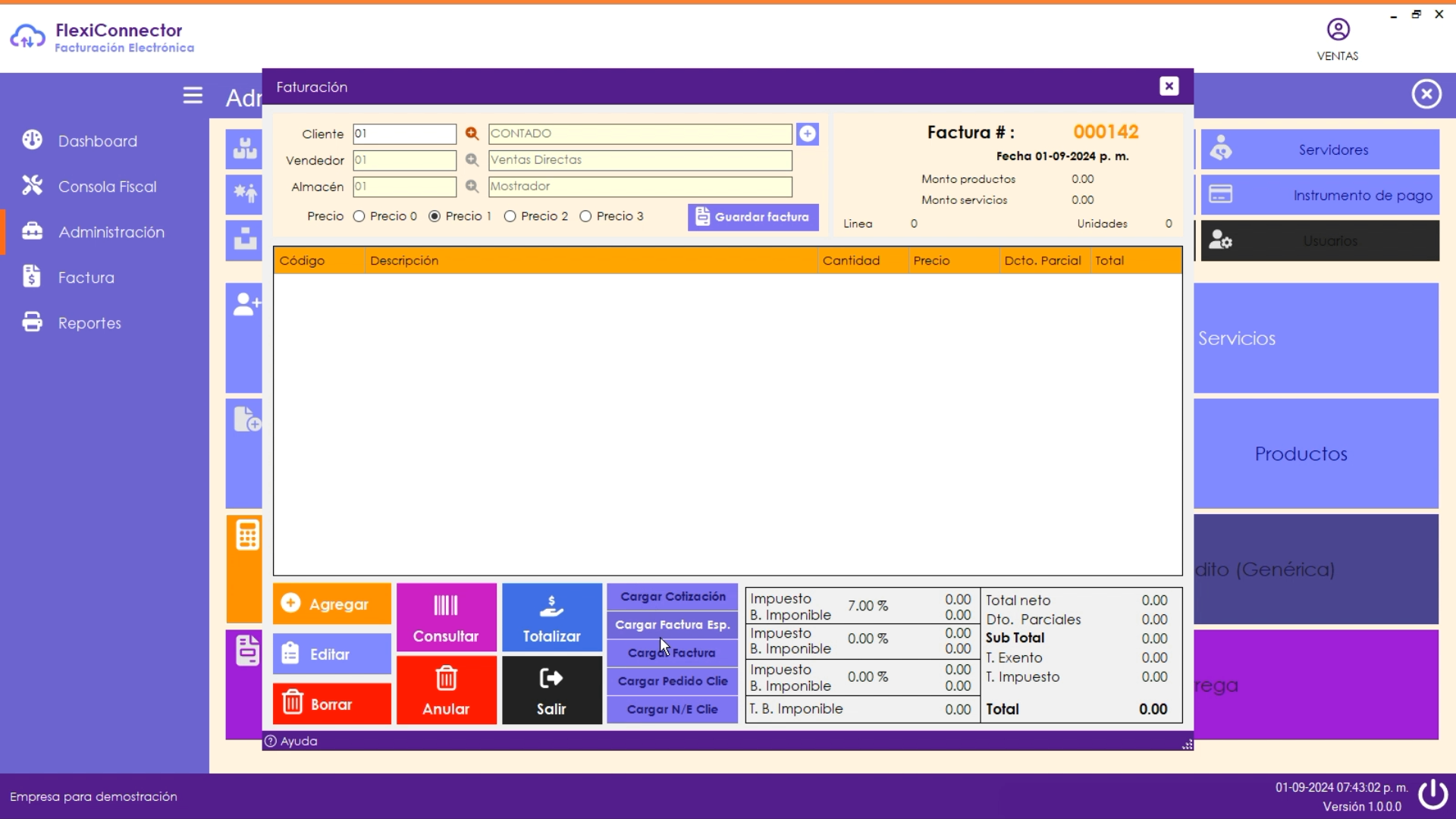1456x819 pixels.
Task: Click the add new client plus icon
Action: 808,134
